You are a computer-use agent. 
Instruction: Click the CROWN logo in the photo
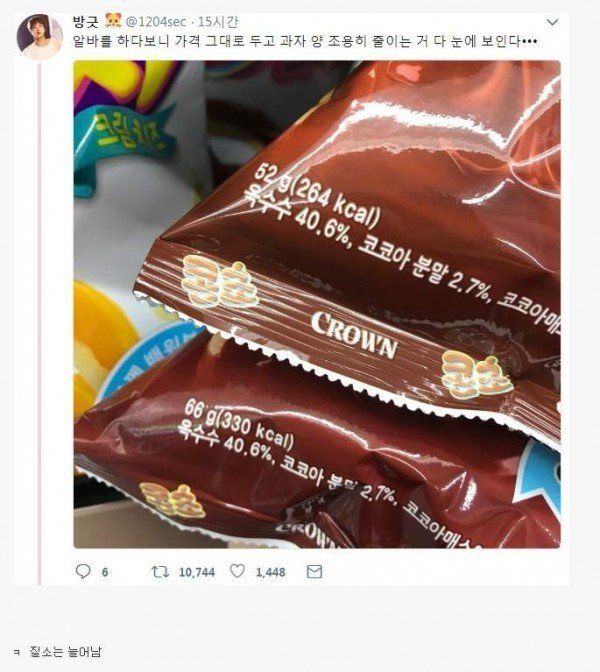354,336
